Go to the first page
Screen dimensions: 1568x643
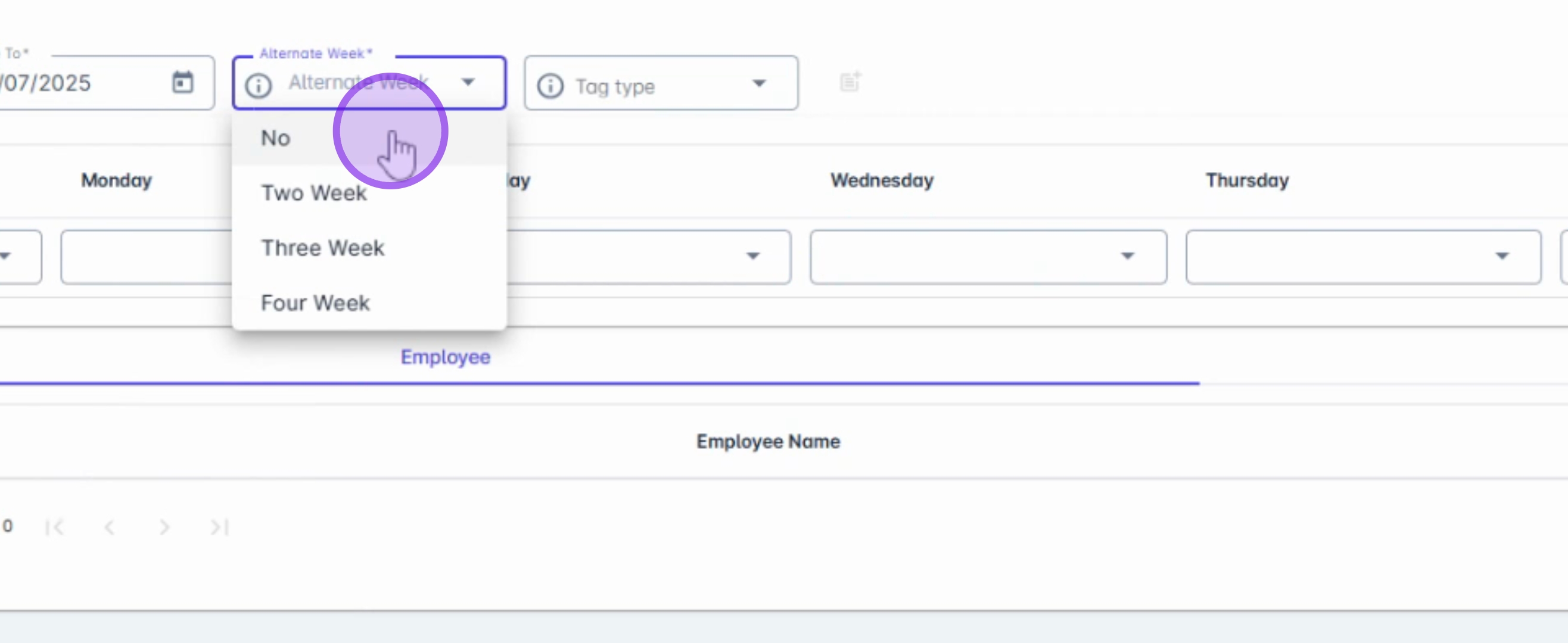pyautogui.click(x=55, y=527)
